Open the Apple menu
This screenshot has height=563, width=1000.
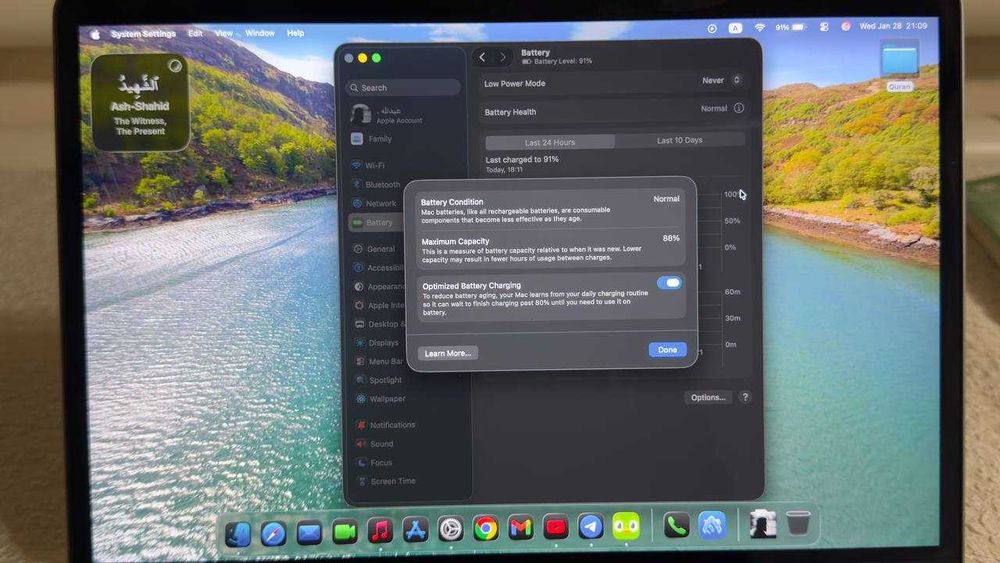[x=95, y=34]
